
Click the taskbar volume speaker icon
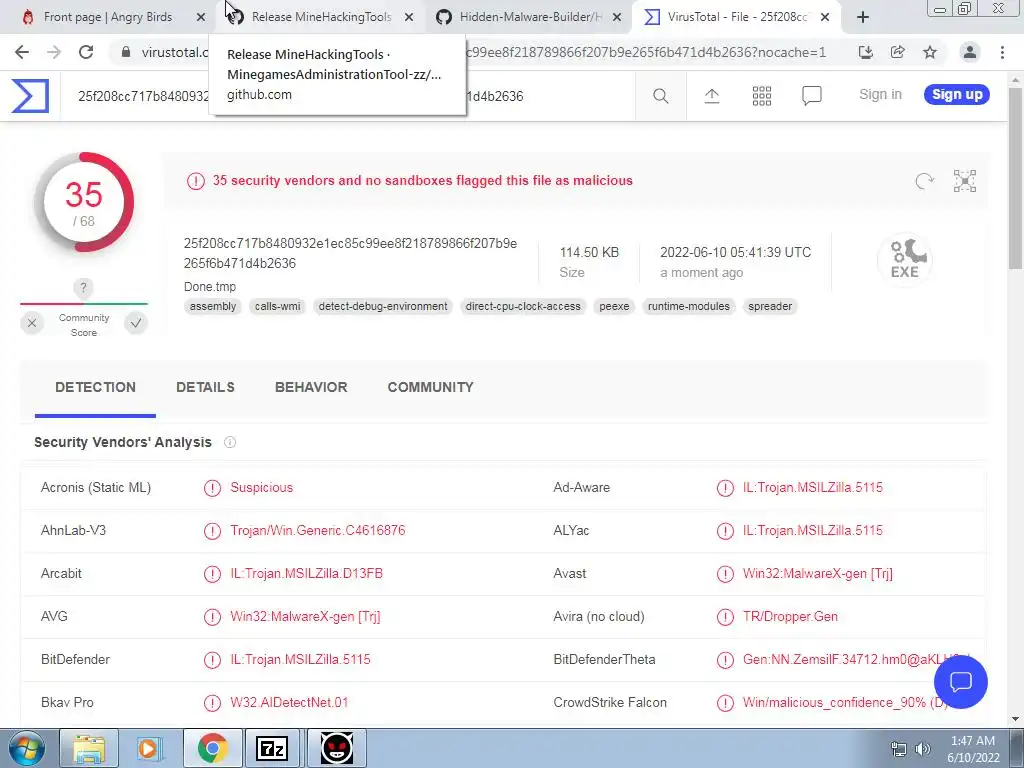click(923, 749)
